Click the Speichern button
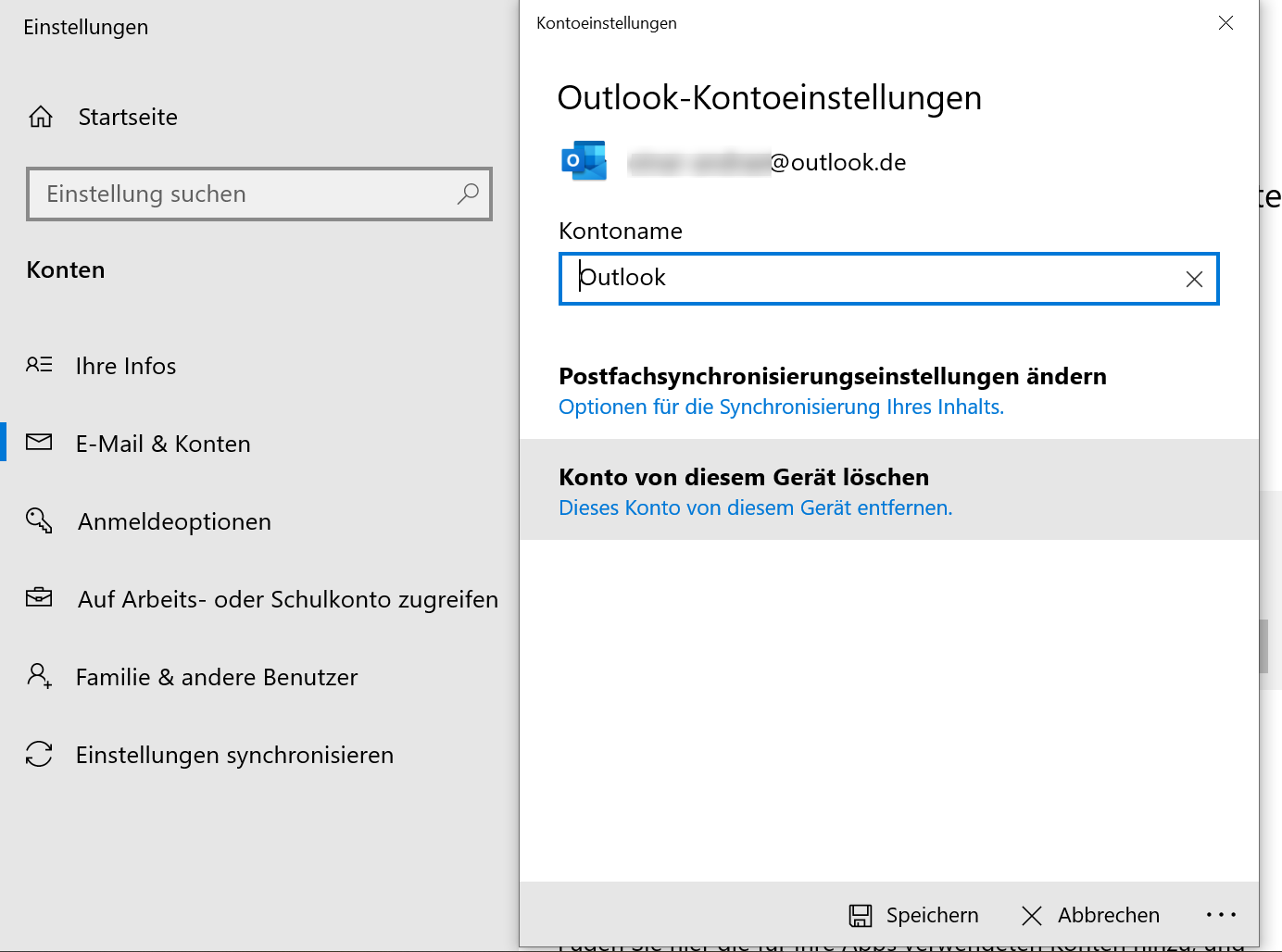This screenshot has width=1282, height=952. coord(914,915)
